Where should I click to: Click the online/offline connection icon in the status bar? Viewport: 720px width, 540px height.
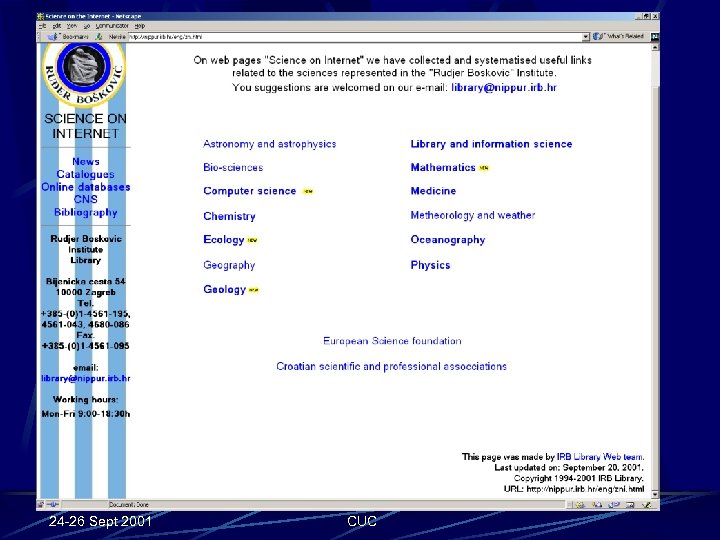pos(52,505)
